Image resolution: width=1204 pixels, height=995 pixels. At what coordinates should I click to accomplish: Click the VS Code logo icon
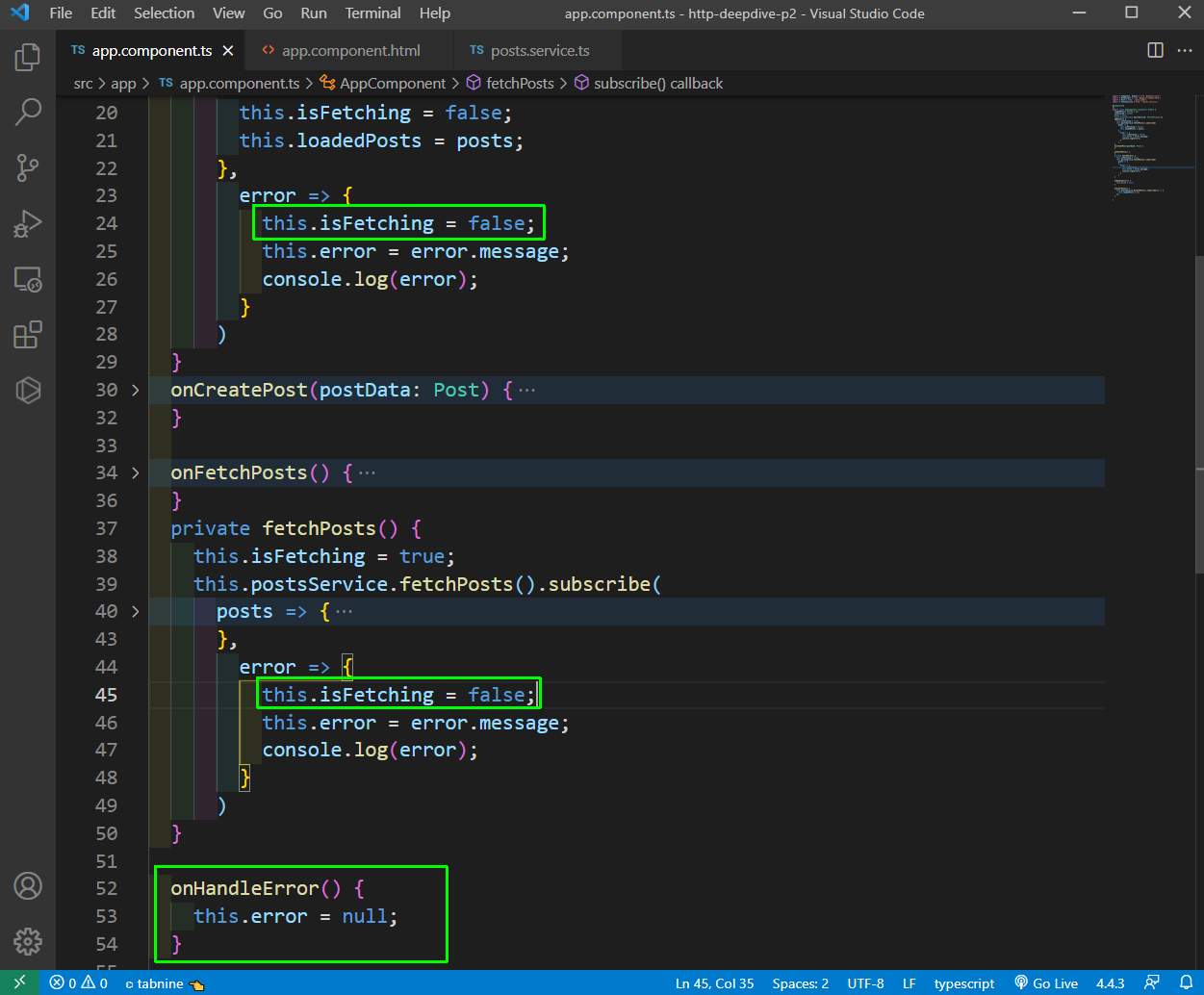[19, 13]
